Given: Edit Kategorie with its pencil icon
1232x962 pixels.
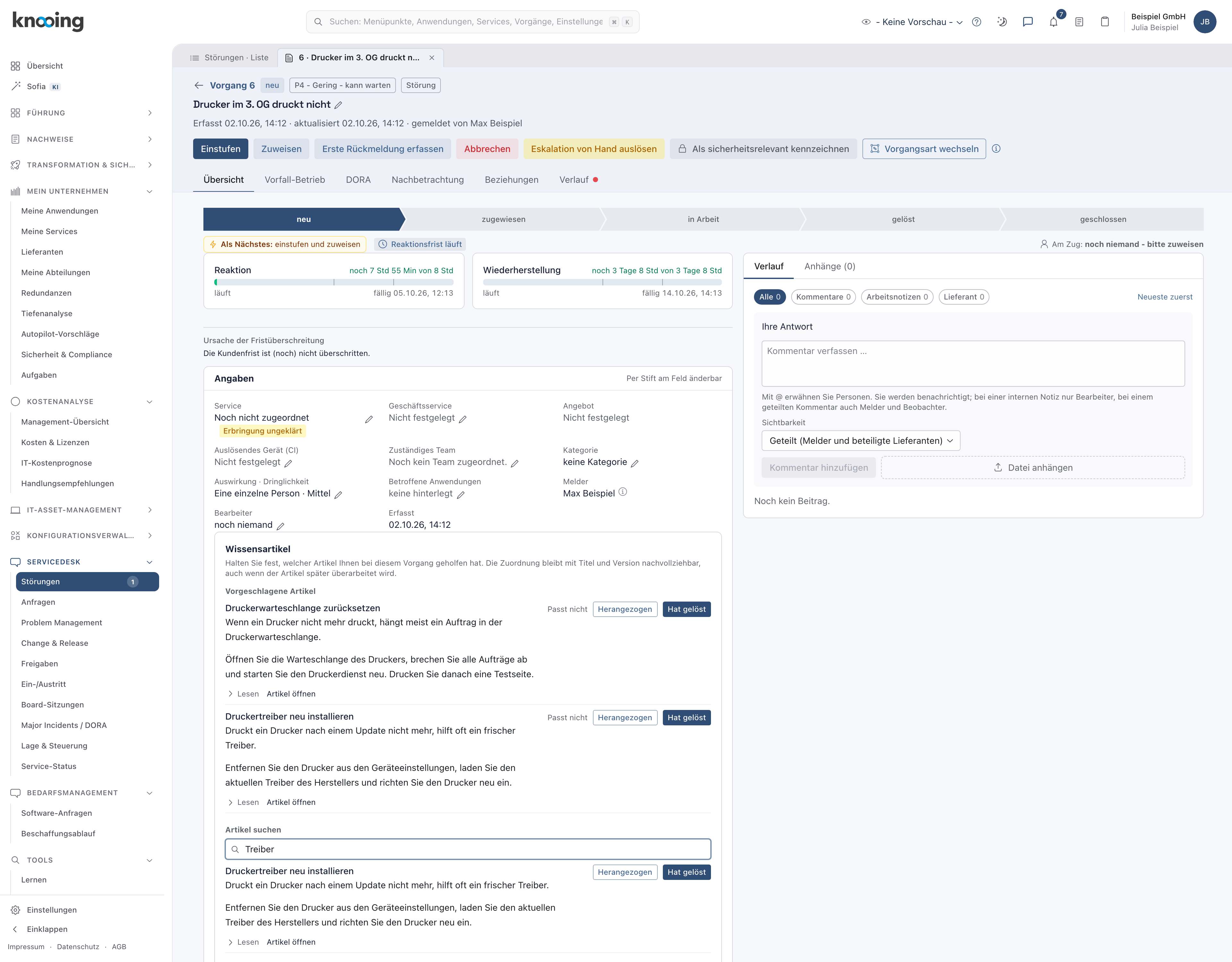Looking at the screenshot, I should (x=635, y=463).
